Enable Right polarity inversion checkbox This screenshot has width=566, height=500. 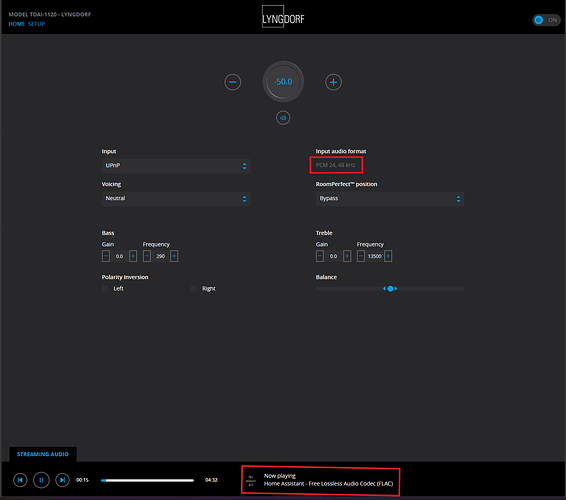click(x=194, y=288)
